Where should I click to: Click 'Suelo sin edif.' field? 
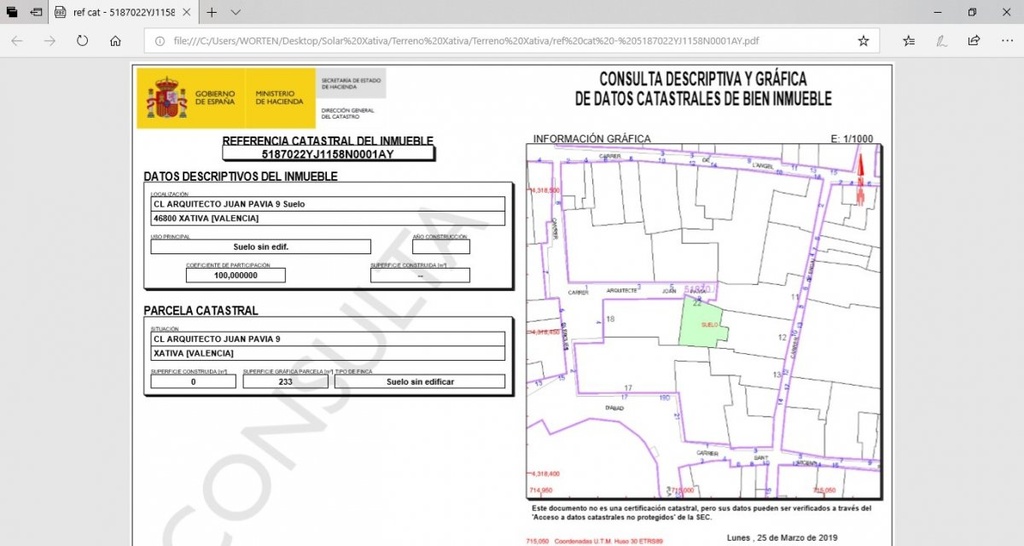[261, 247]
